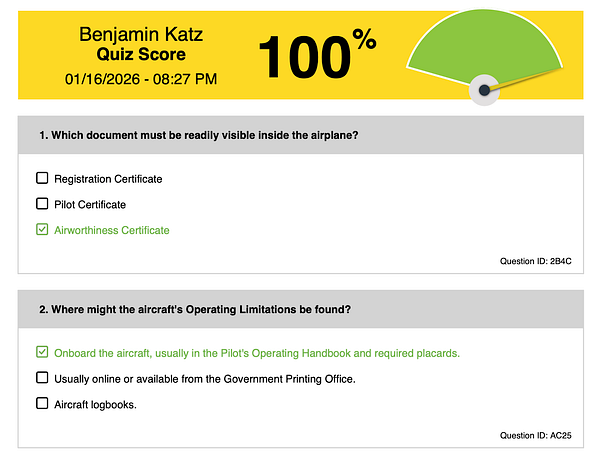Image resolution: width=600 pixels, height=460 pixels.
Task: Check the Pilot Certificate checkbox
Action: pos(42,204)
